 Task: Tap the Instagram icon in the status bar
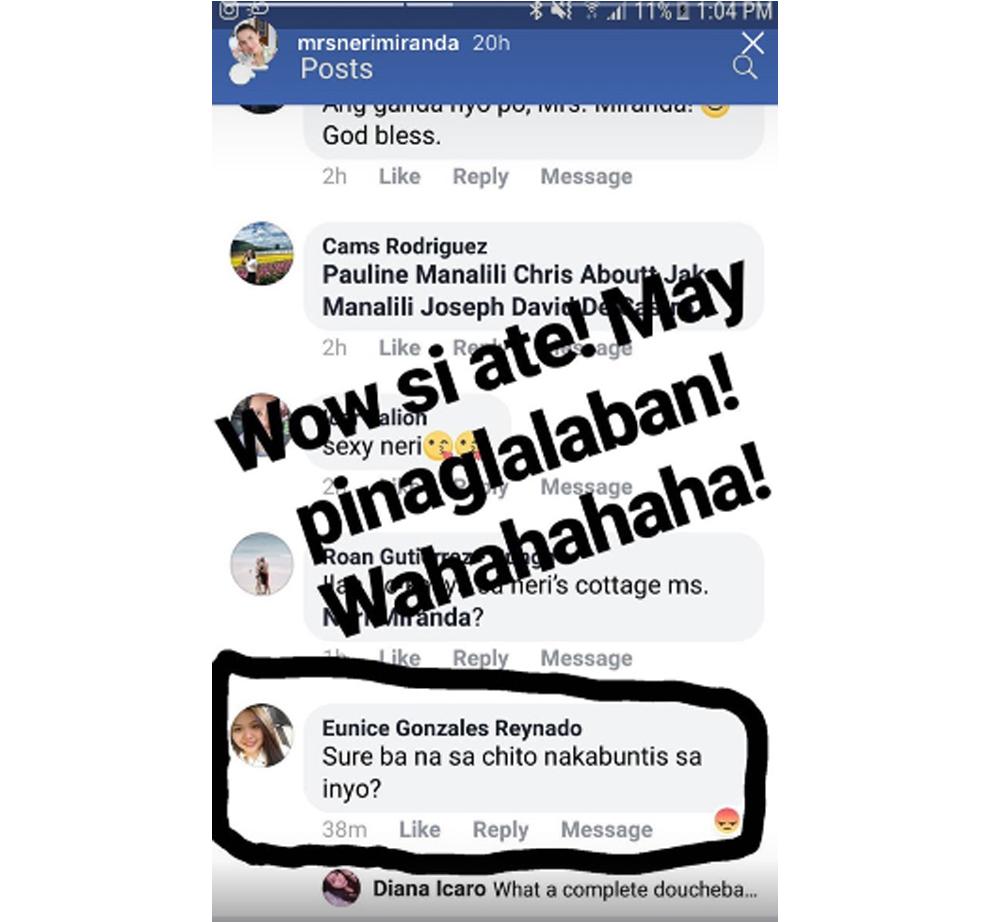coord(229,9)
